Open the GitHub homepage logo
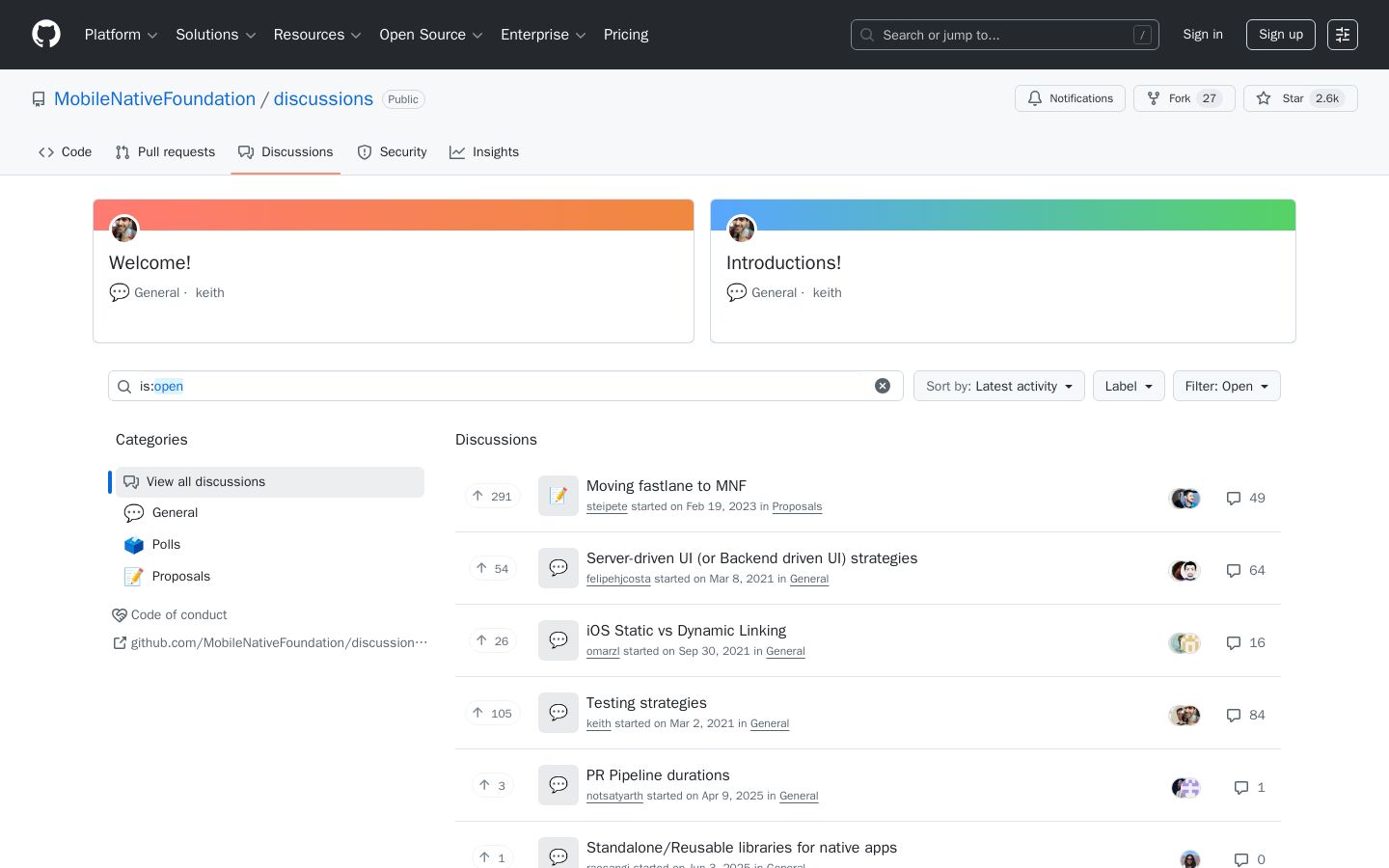 coord(46,35)
